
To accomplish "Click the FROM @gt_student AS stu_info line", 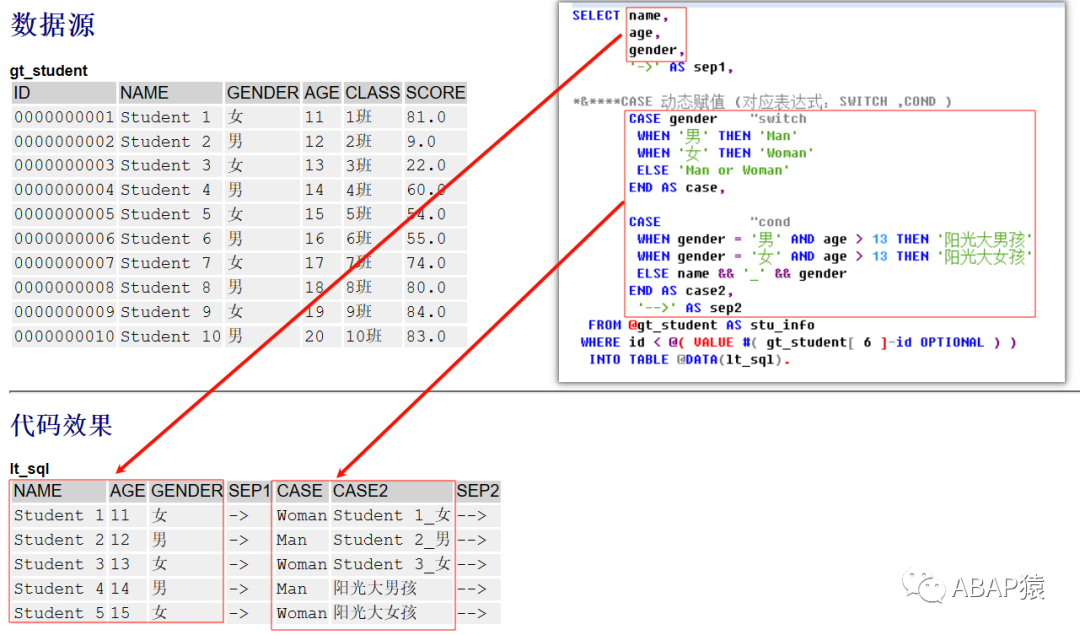I will (x=701, y=325).
